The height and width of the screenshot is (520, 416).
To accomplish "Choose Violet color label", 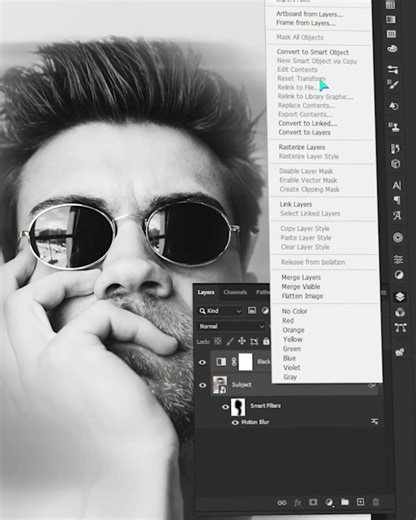I will 292,367.
